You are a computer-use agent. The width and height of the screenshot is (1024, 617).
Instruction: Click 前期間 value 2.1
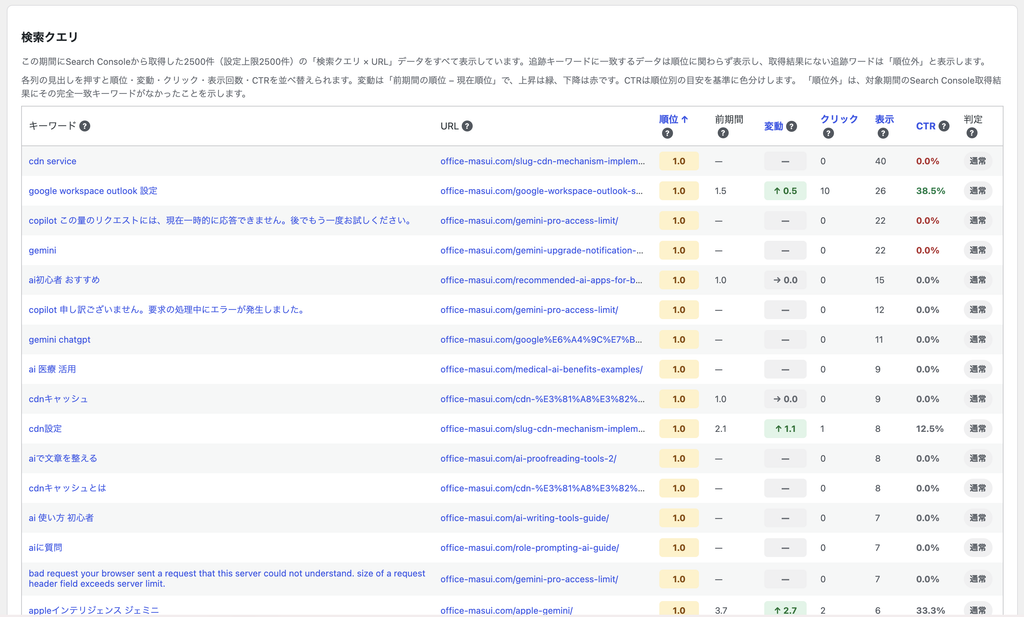[720, 428]
